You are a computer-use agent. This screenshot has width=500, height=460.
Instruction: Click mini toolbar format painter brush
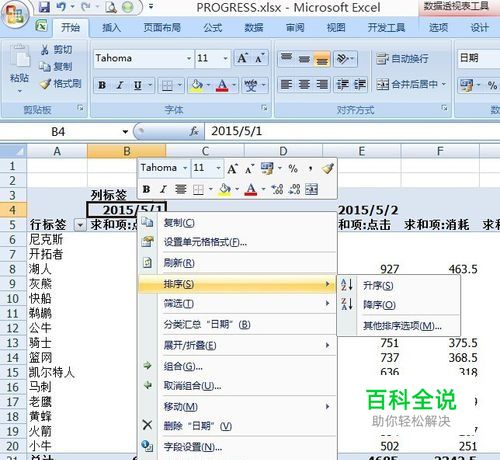(328, 168)
